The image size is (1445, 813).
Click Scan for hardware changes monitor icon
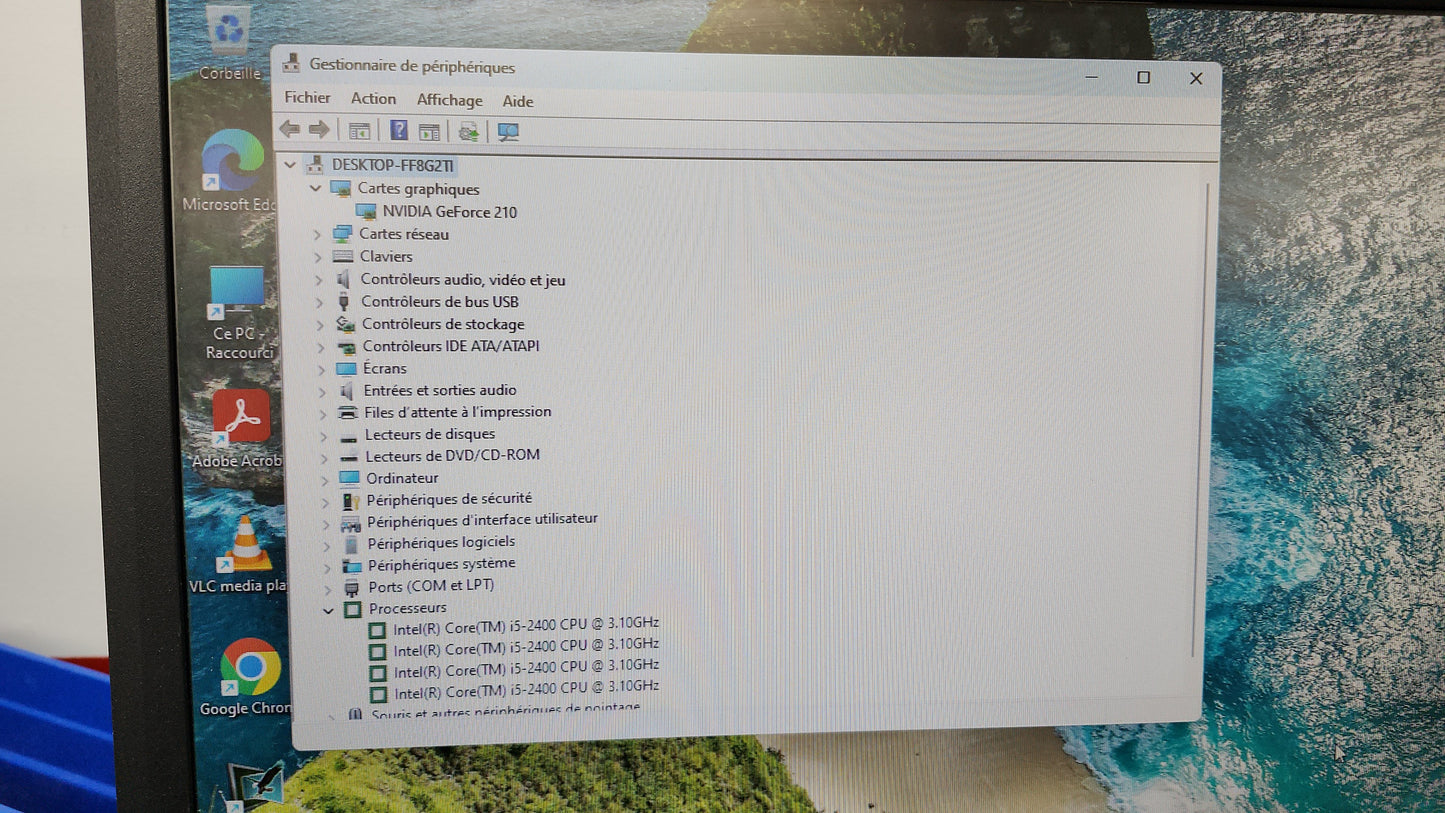click(x=508, y=132)
